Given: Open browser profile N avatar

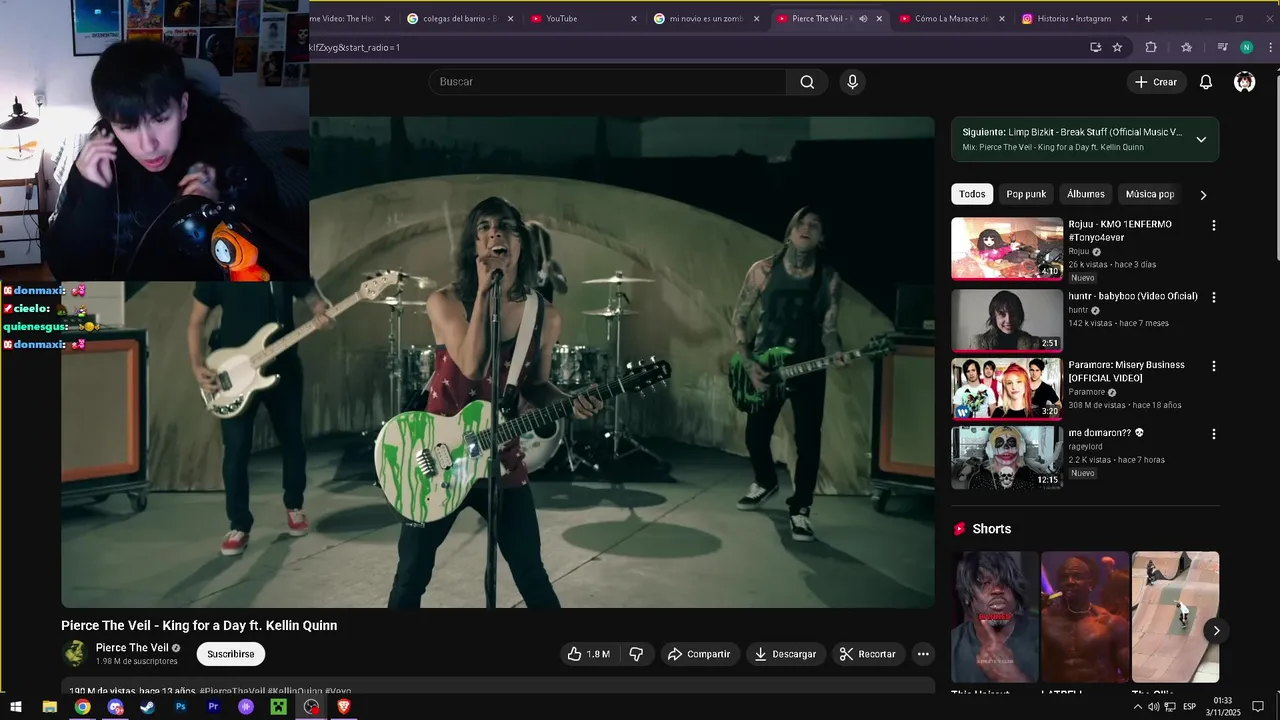Looking at the screenshot, I should click(x=1246, y=47).
